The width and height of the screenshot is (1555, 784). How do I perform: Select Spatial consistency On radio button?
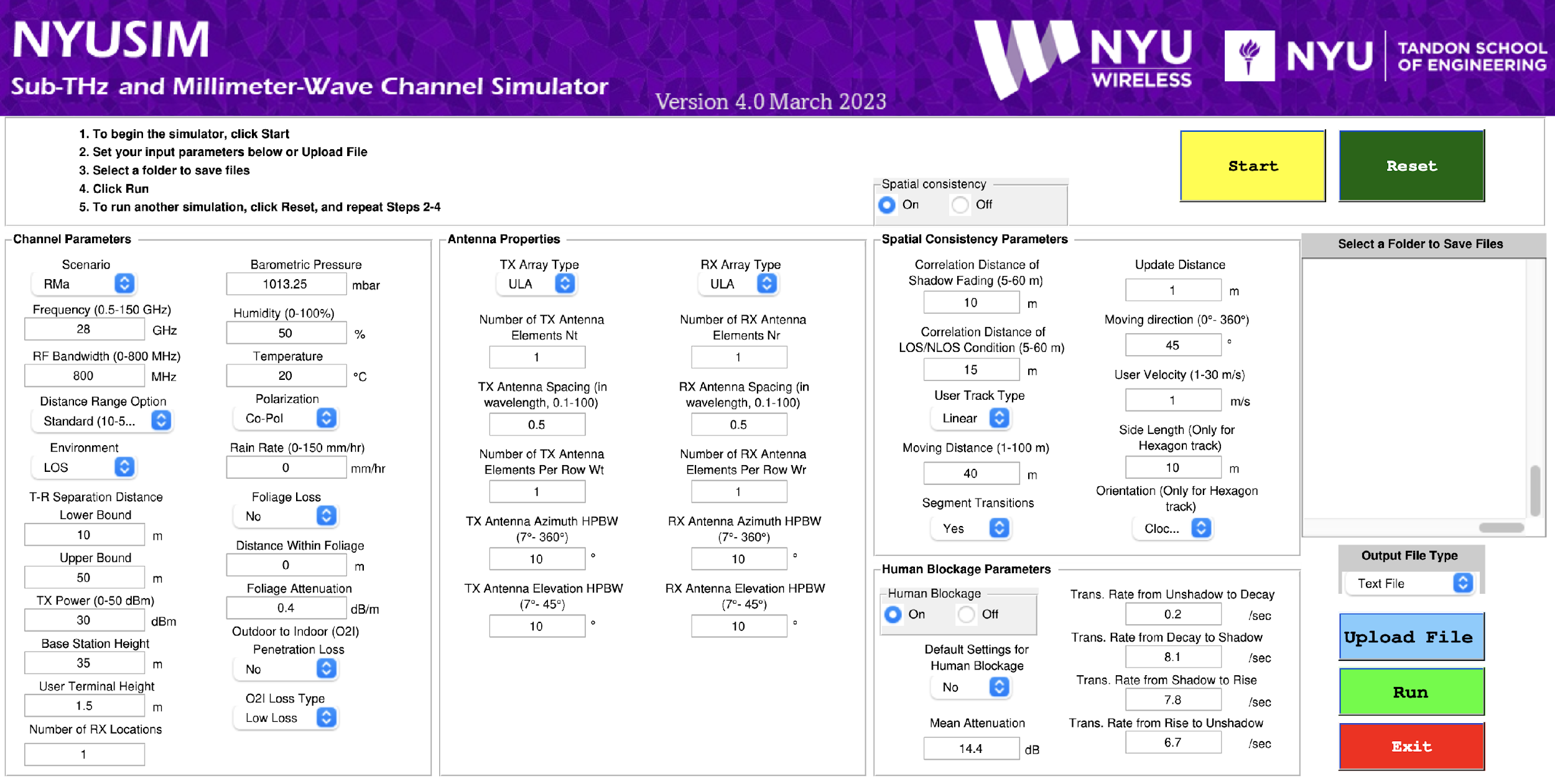point(887,205)
